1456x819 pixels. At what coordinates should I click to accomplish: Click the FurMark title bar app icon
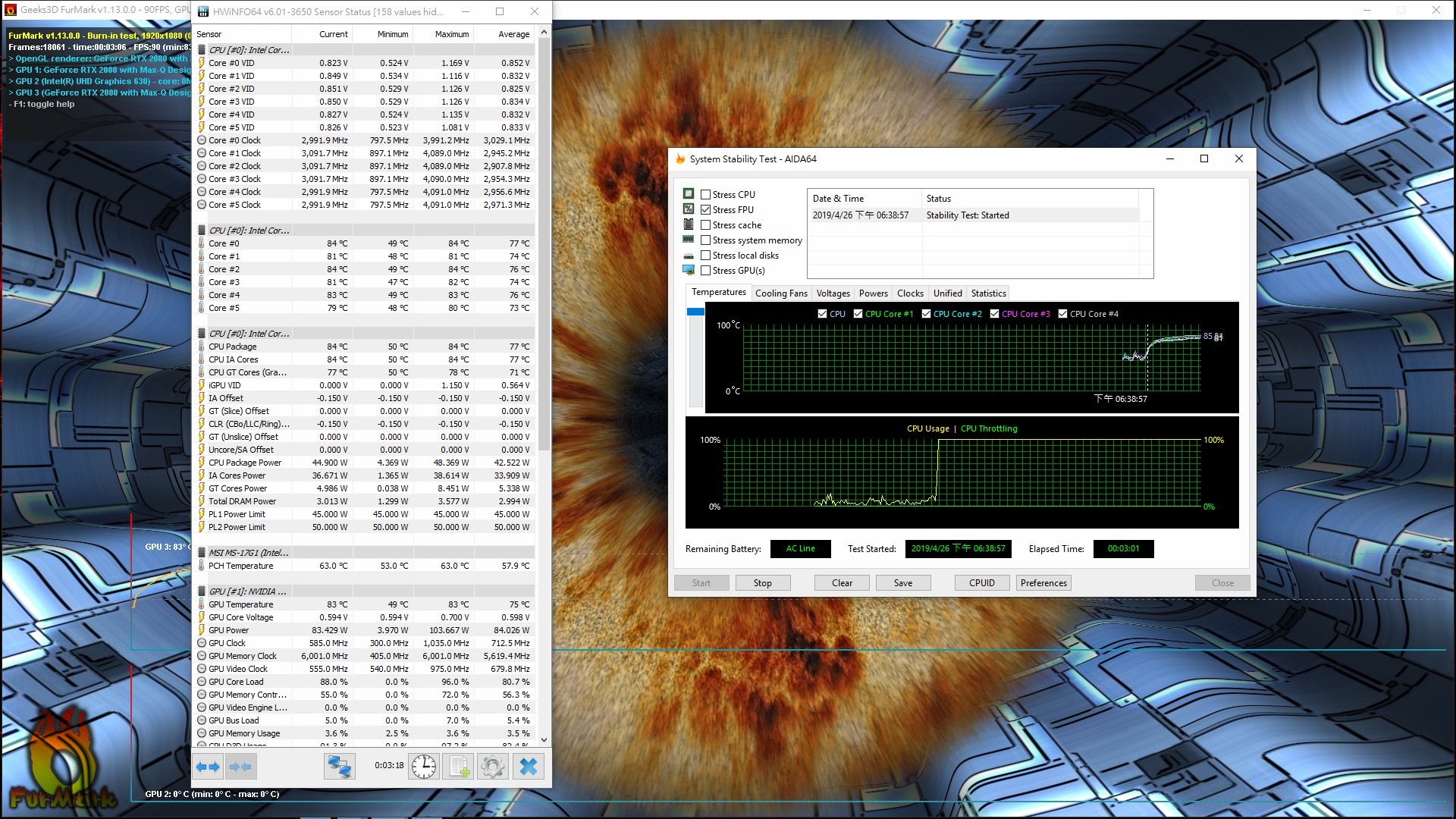coord(11,10)
